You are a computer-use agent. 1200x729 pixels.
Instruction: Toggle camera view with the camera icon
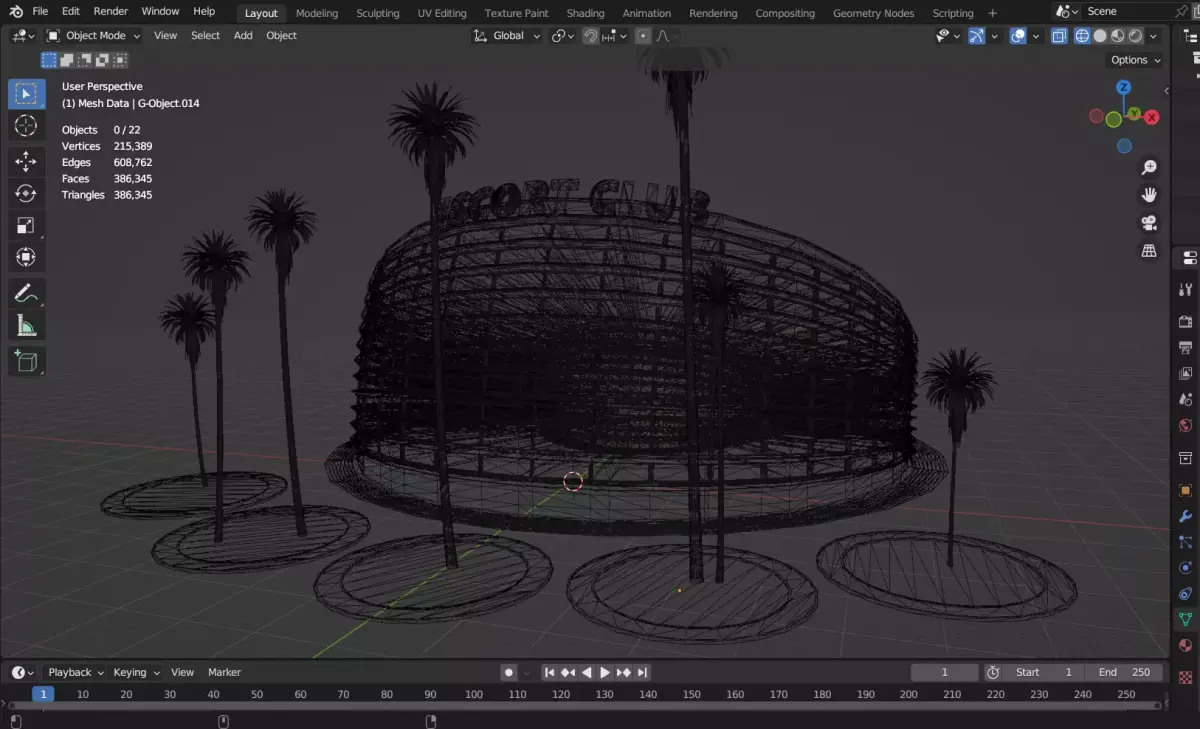[x=1149, y=223]
